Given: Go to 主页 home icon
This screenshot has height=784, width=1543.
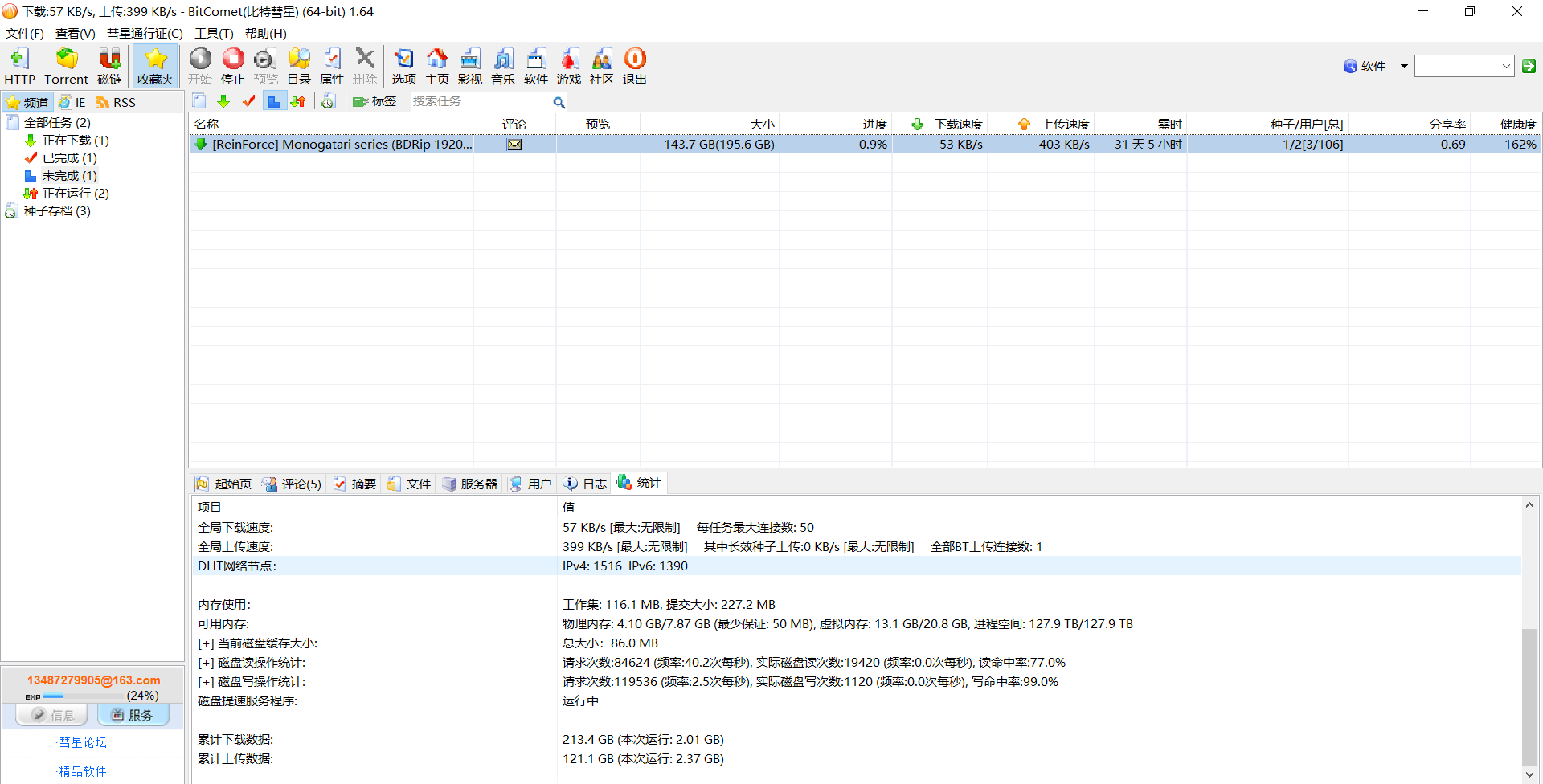Looking at the screenshot, I should tap(437, 66).
